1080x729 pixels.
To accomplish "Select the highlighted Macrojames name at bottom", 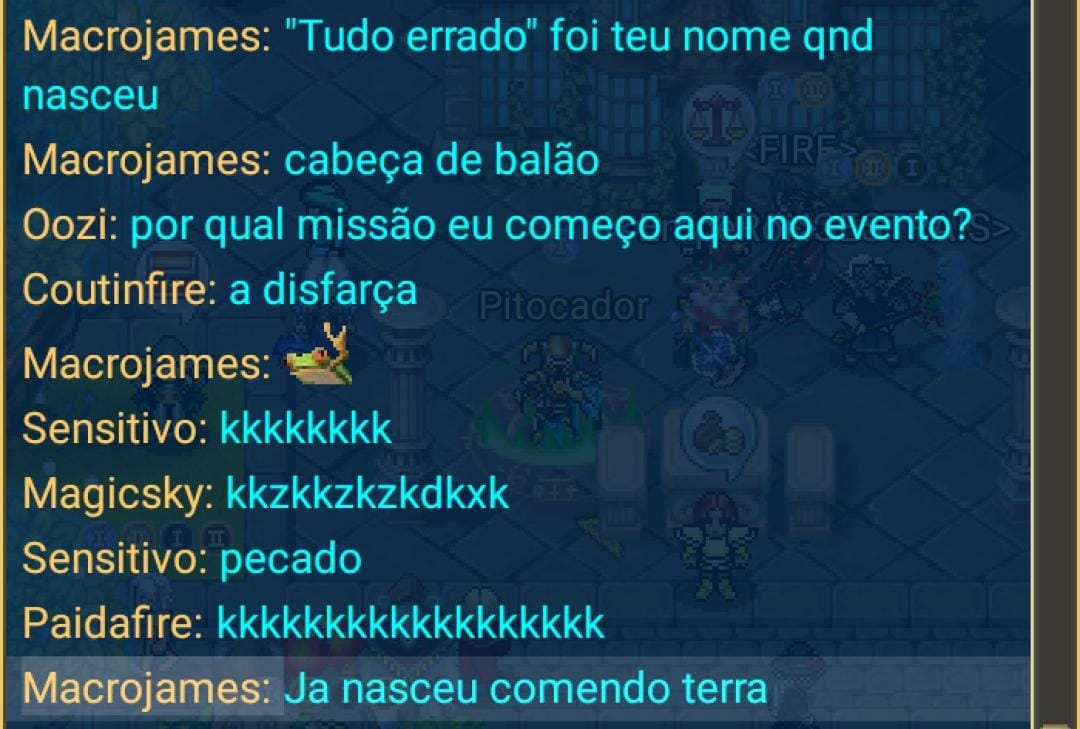I will pos(147,688).
